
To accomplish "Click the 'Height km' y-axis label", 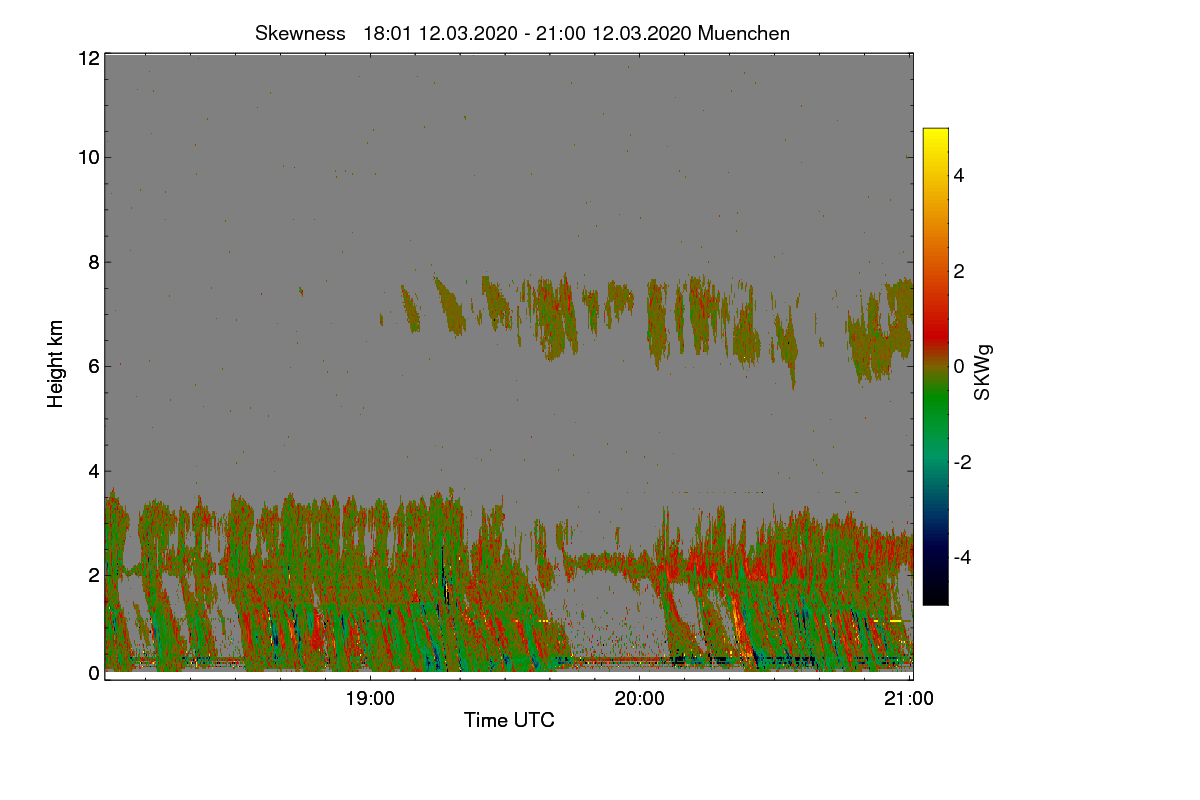I will (56, 363).
